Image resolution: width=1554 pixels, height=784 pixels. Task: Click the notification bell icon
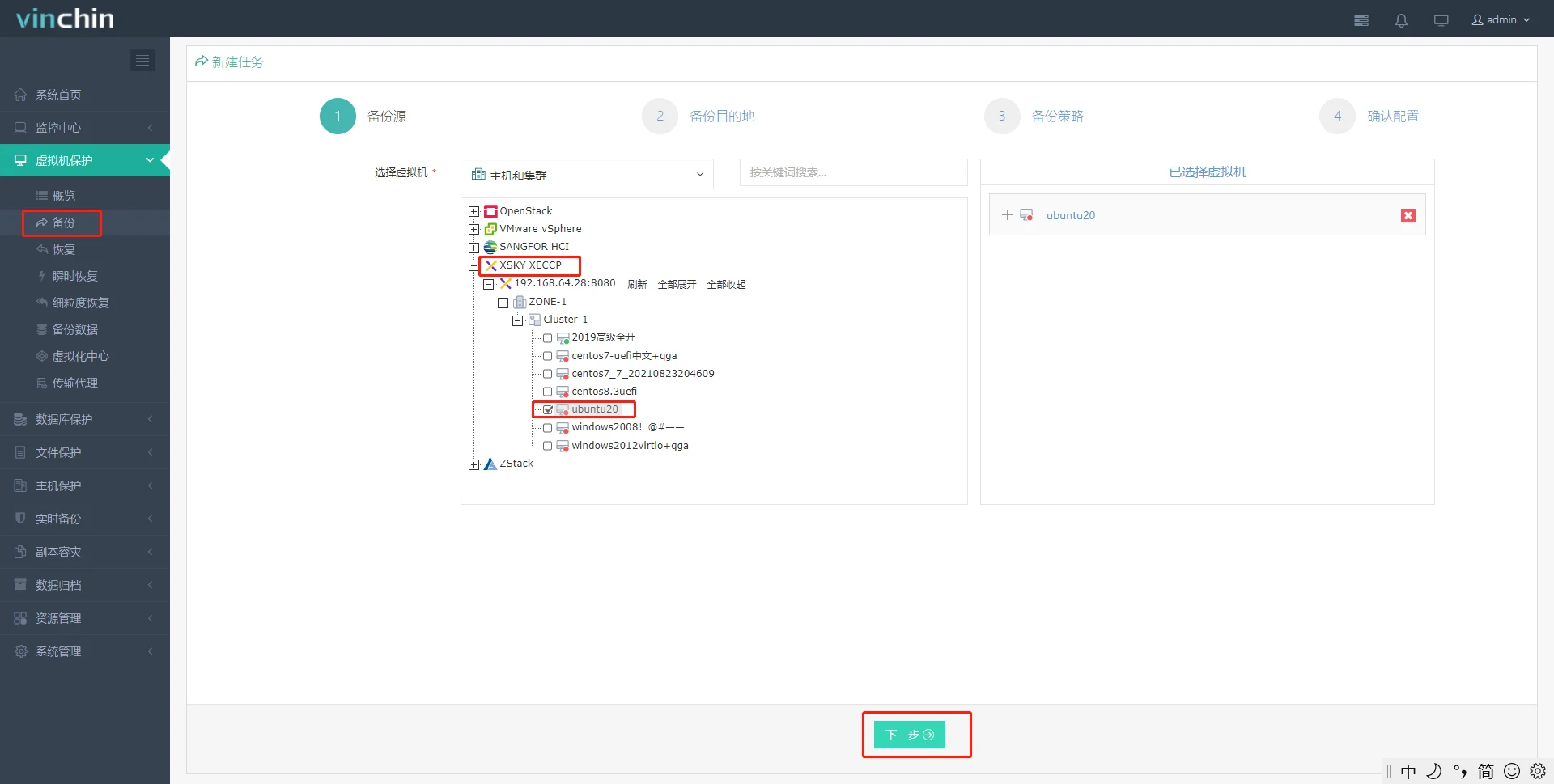pos(1401,20)
